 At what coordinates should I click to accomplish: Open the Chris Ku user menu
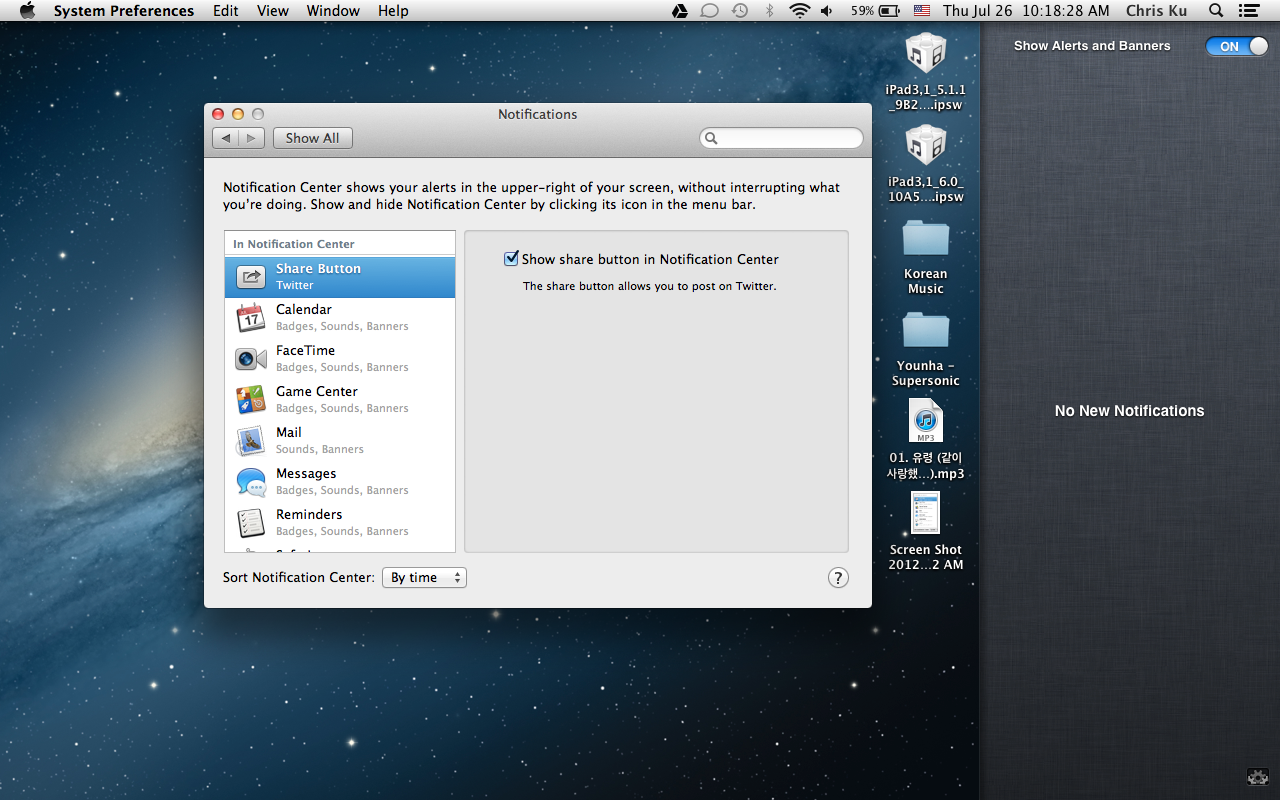click(1157, 11)
